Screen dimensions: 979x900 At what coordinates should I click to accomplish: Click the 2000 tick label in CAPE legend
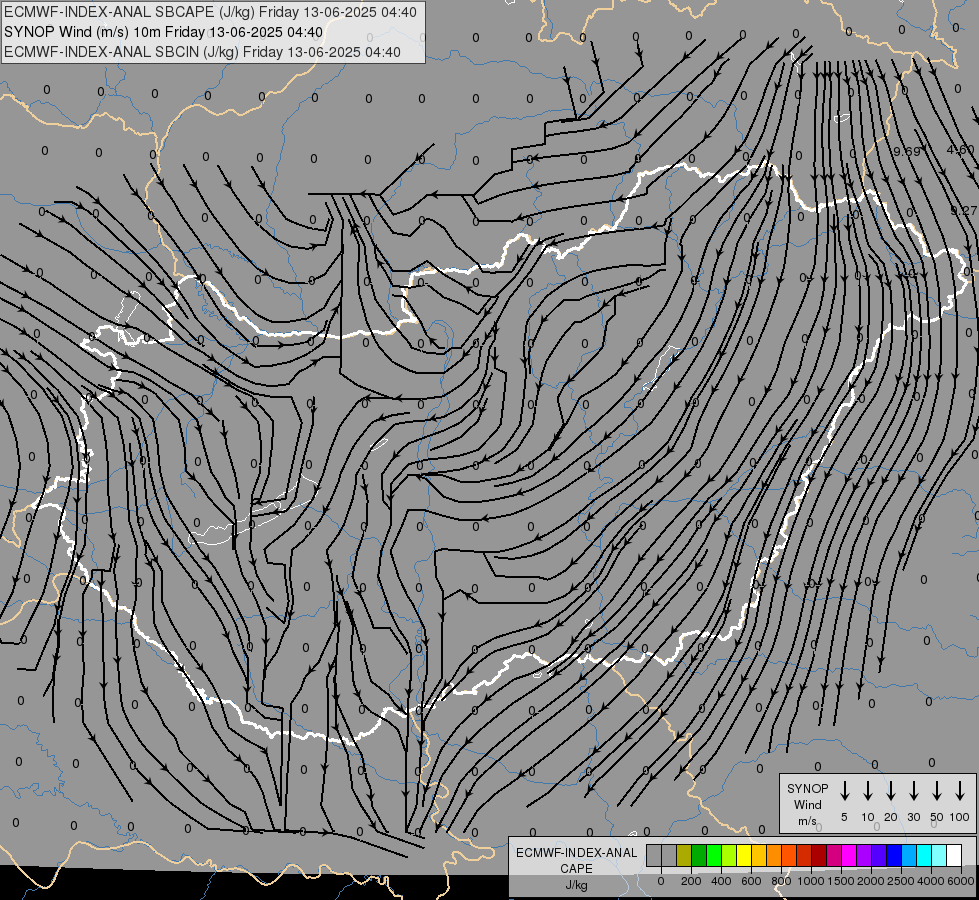(871, 881)
